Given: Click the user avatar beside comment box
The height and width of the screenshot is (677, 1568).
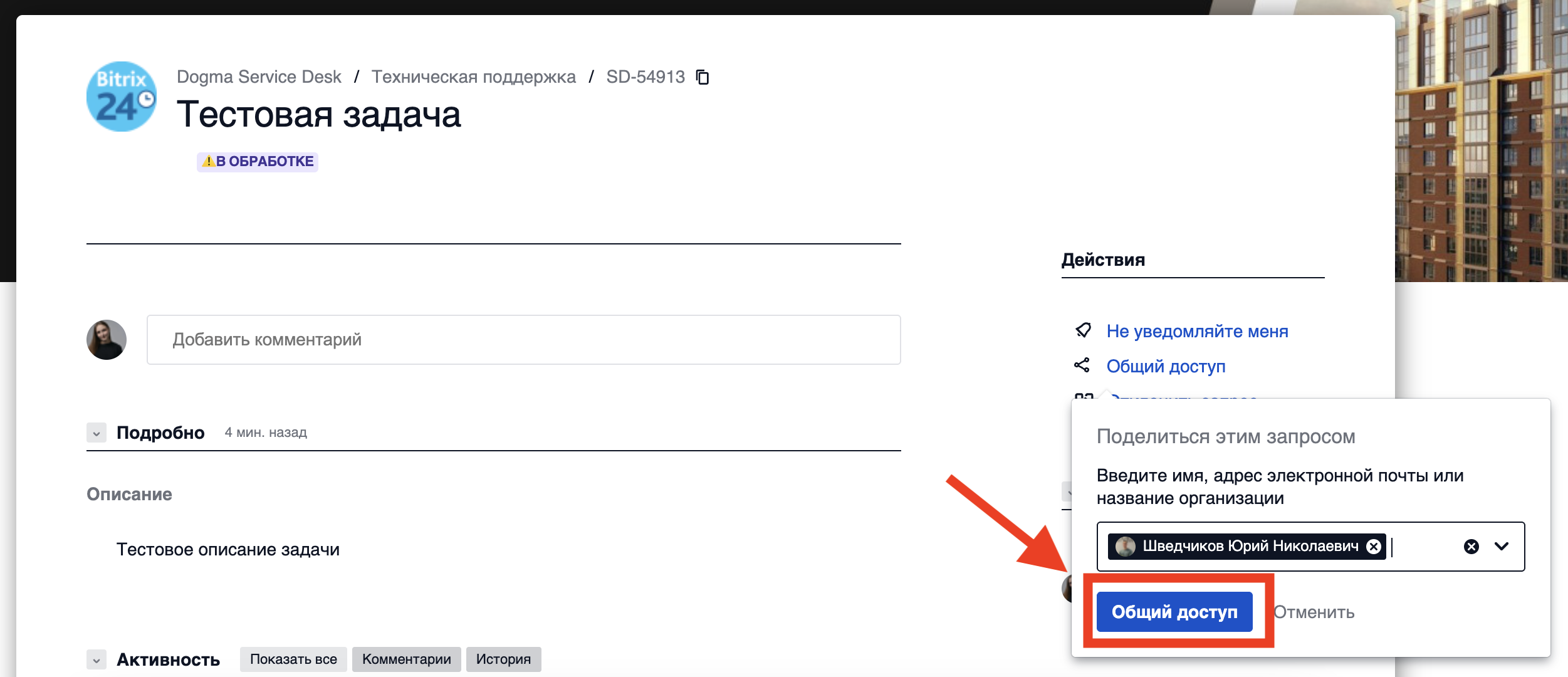Looking at the screenshot, I should coord(107,340).
